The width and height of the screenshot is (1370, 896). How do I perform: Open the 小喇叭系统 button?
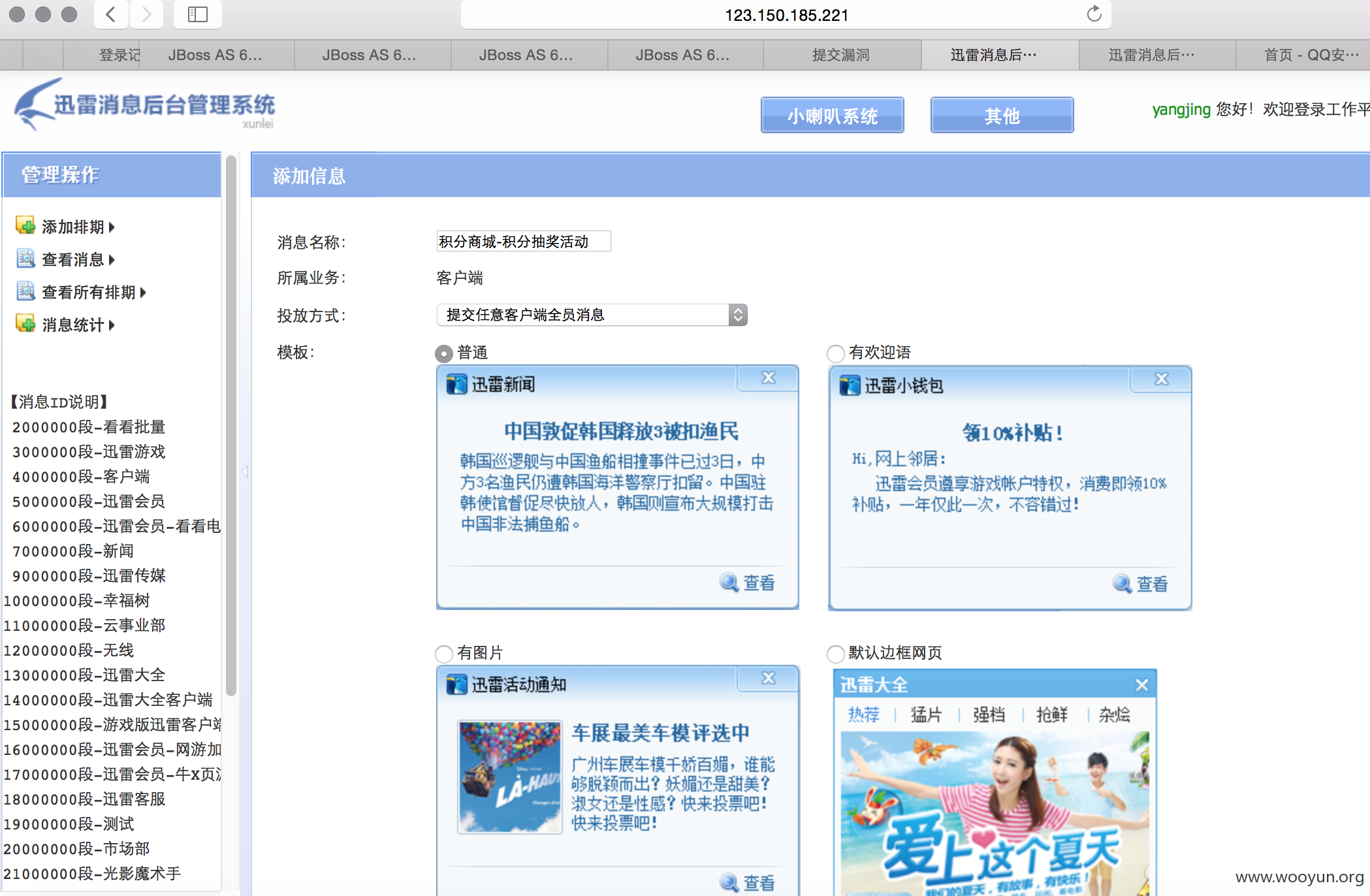[833, 116]
